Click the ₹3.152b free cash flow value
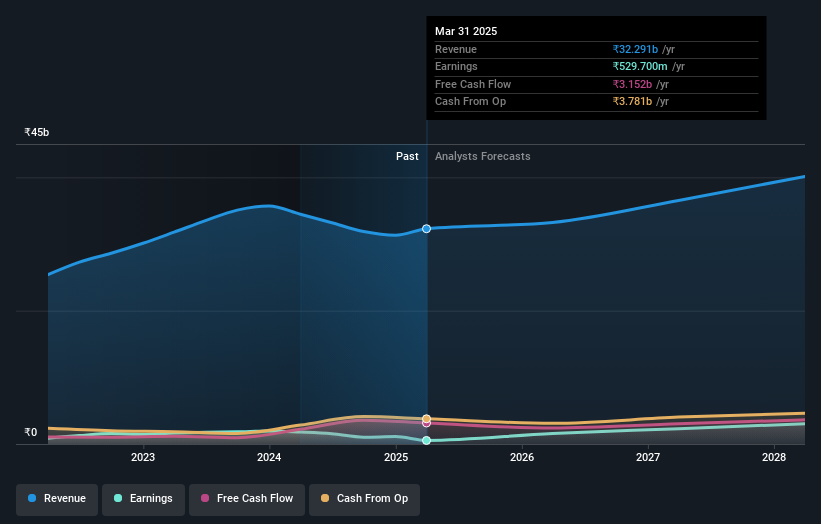 point(633,84)
